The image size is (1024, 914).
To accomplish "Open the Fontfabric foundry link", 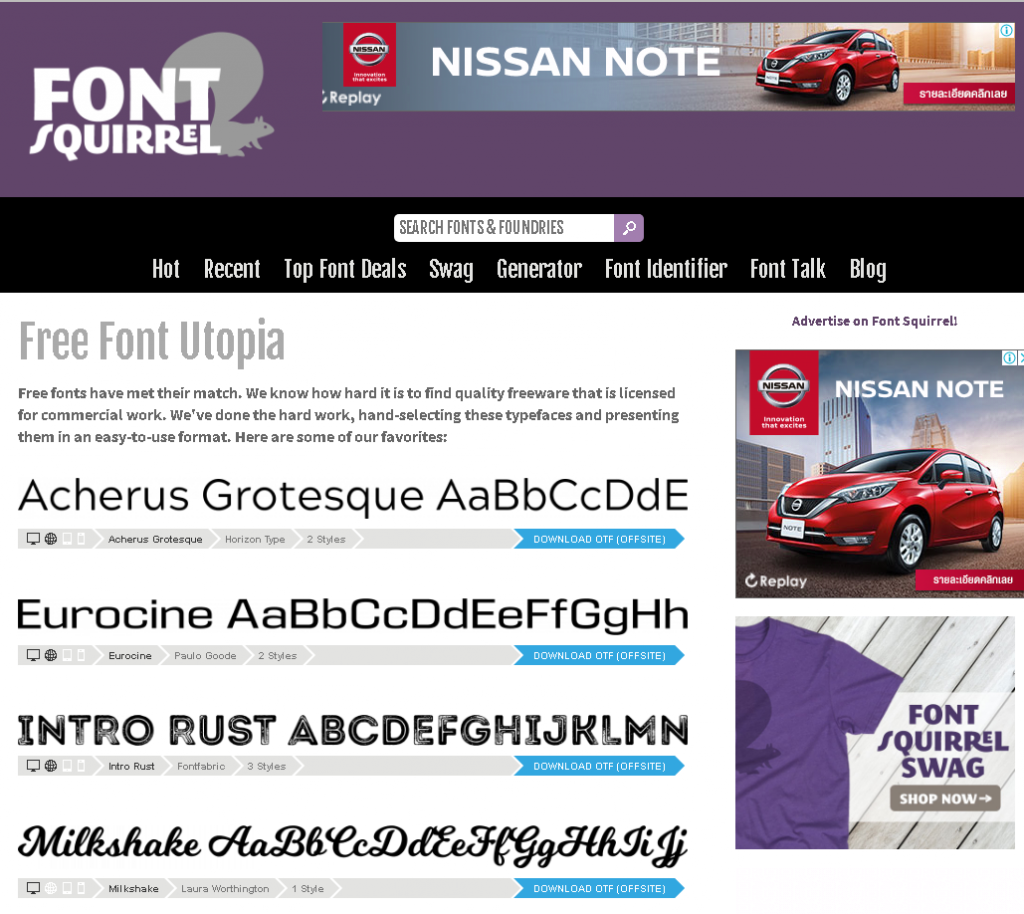I will click(201, 766).
